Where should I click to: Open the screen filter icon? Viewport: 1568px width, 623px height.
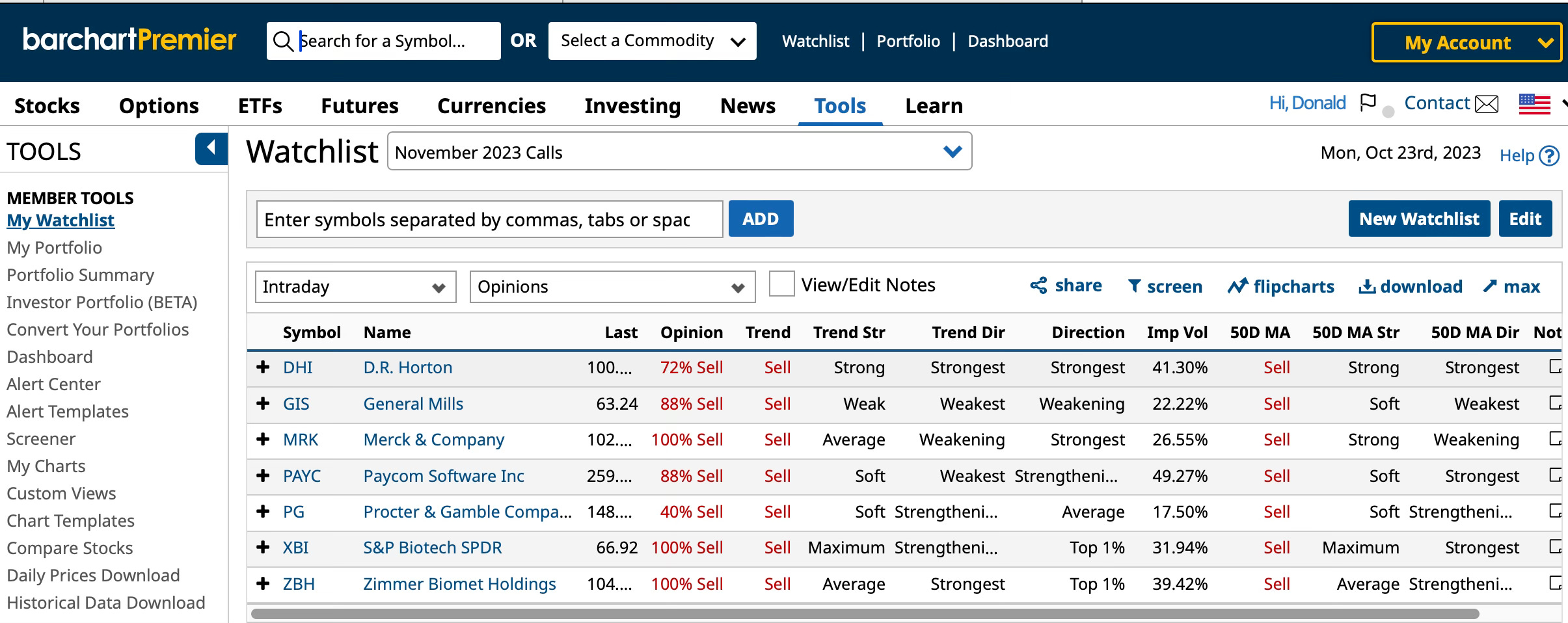pos(1134,286)
